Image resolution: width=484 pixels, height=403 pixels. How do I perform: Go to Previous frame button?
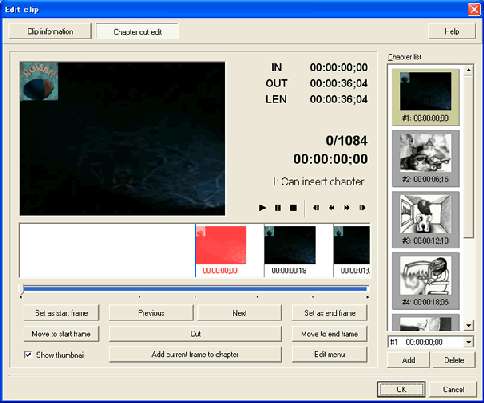pos(151,313)
